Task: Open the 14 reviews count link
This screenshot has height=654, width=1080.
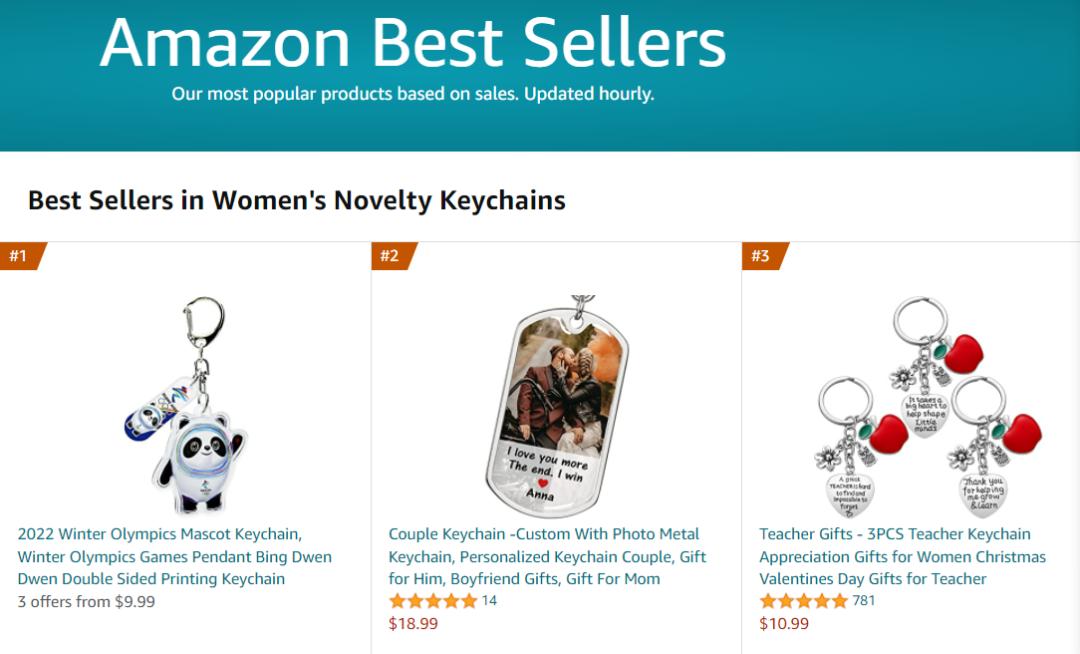Action: click(489, 601)
